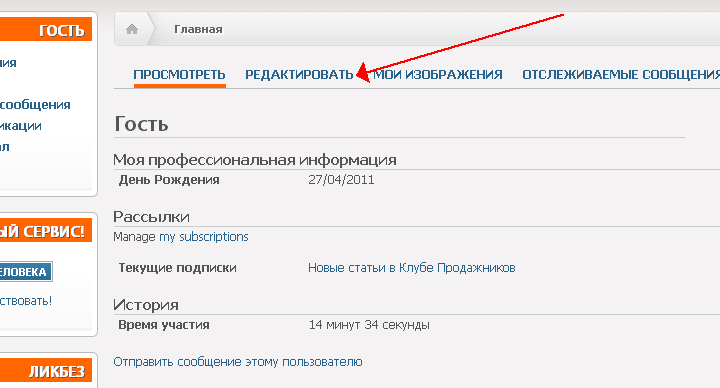This screenshot has height=388, width=720.
Task: Click Отправить сообщение этому пользователю link
Action: pos(238,362)
